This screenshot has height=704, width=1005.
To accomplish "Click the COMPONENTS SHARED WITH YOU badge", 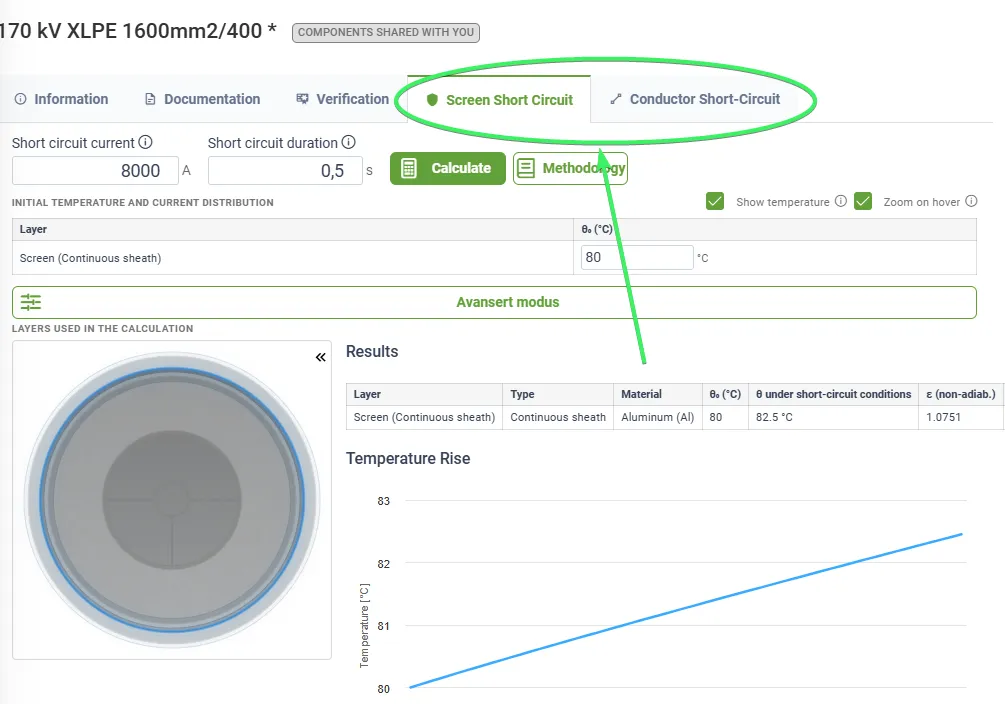I will [x=385, y=32].
